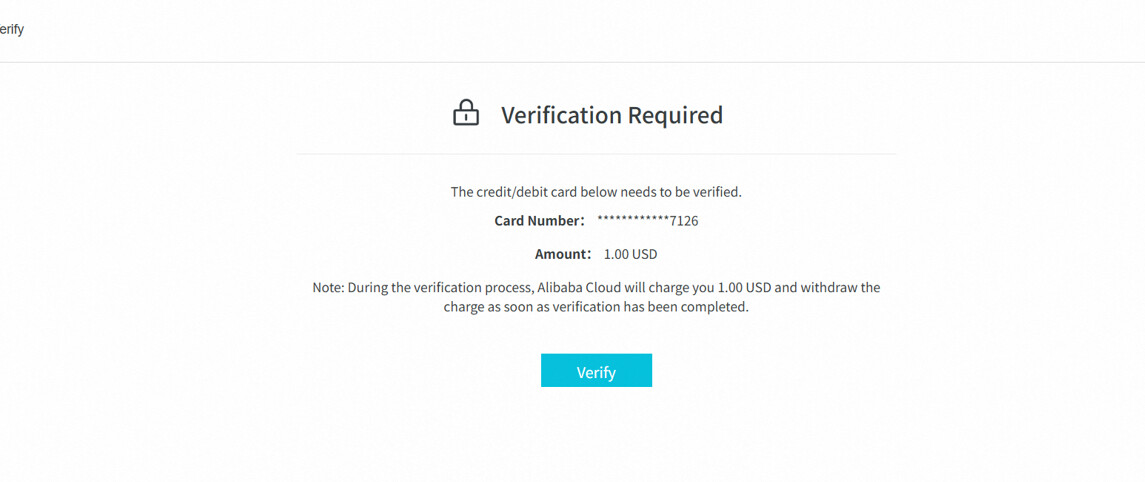The height and width of the screenshot is (482, 1145).
Task: Click the note's second line about completion
Action: tap(596, 307)
